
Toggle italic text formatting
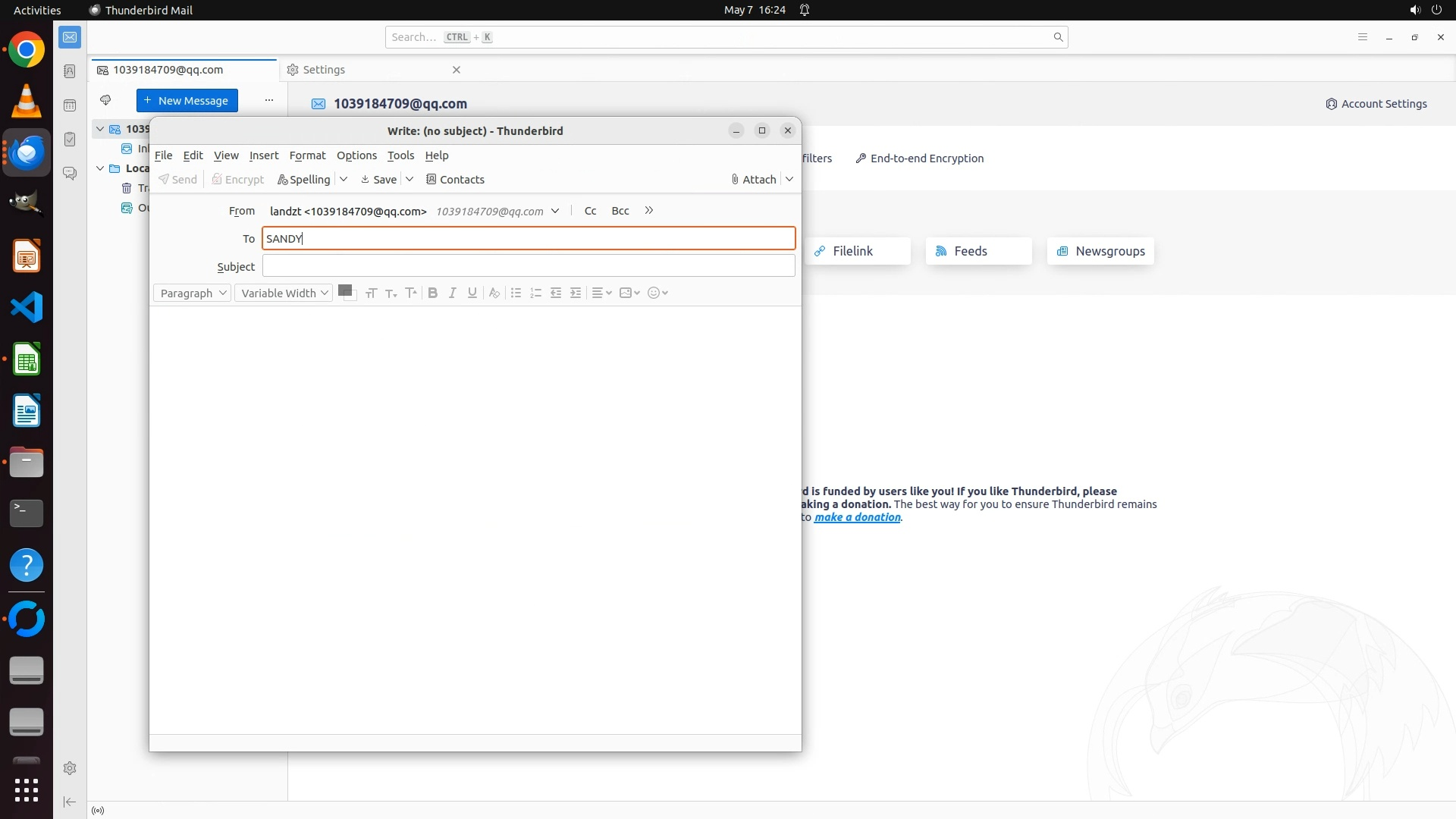(x=452, y=293)
